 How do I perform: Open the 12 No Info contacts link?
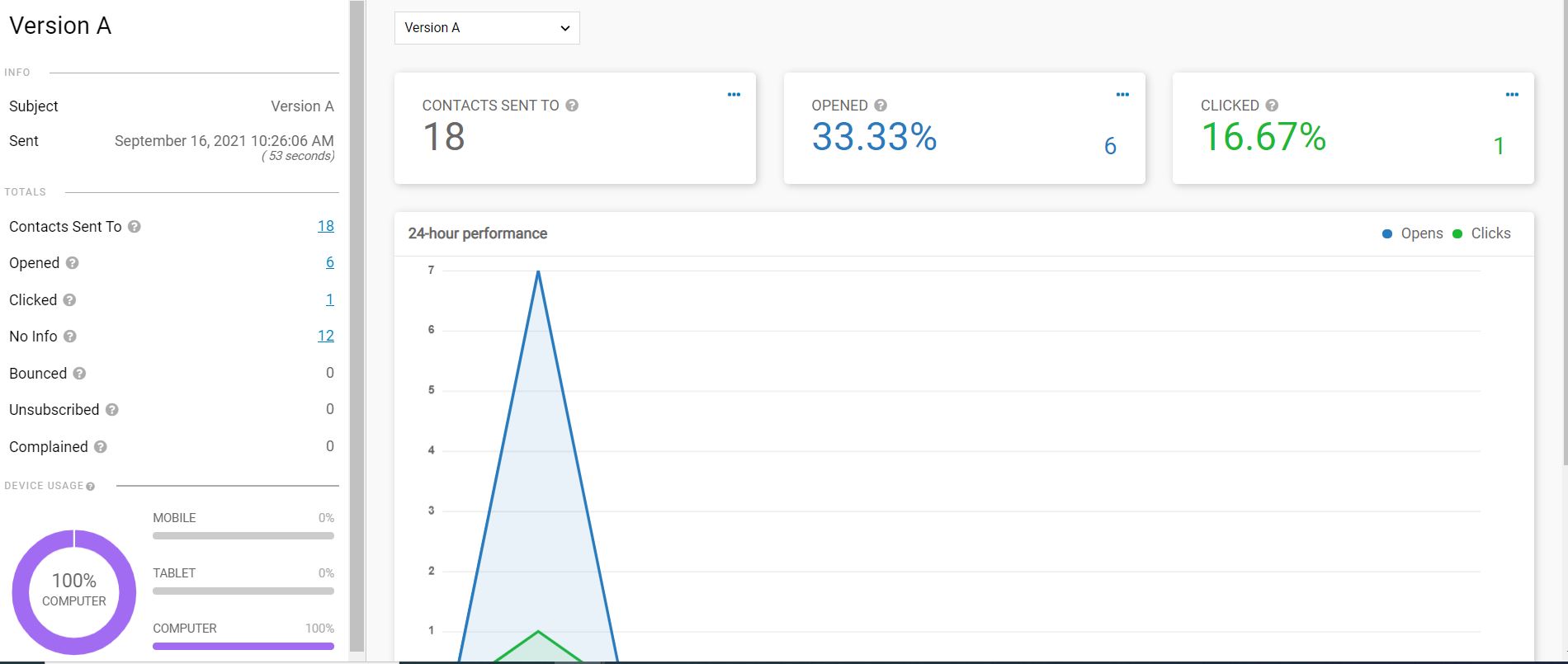(326, 336)
